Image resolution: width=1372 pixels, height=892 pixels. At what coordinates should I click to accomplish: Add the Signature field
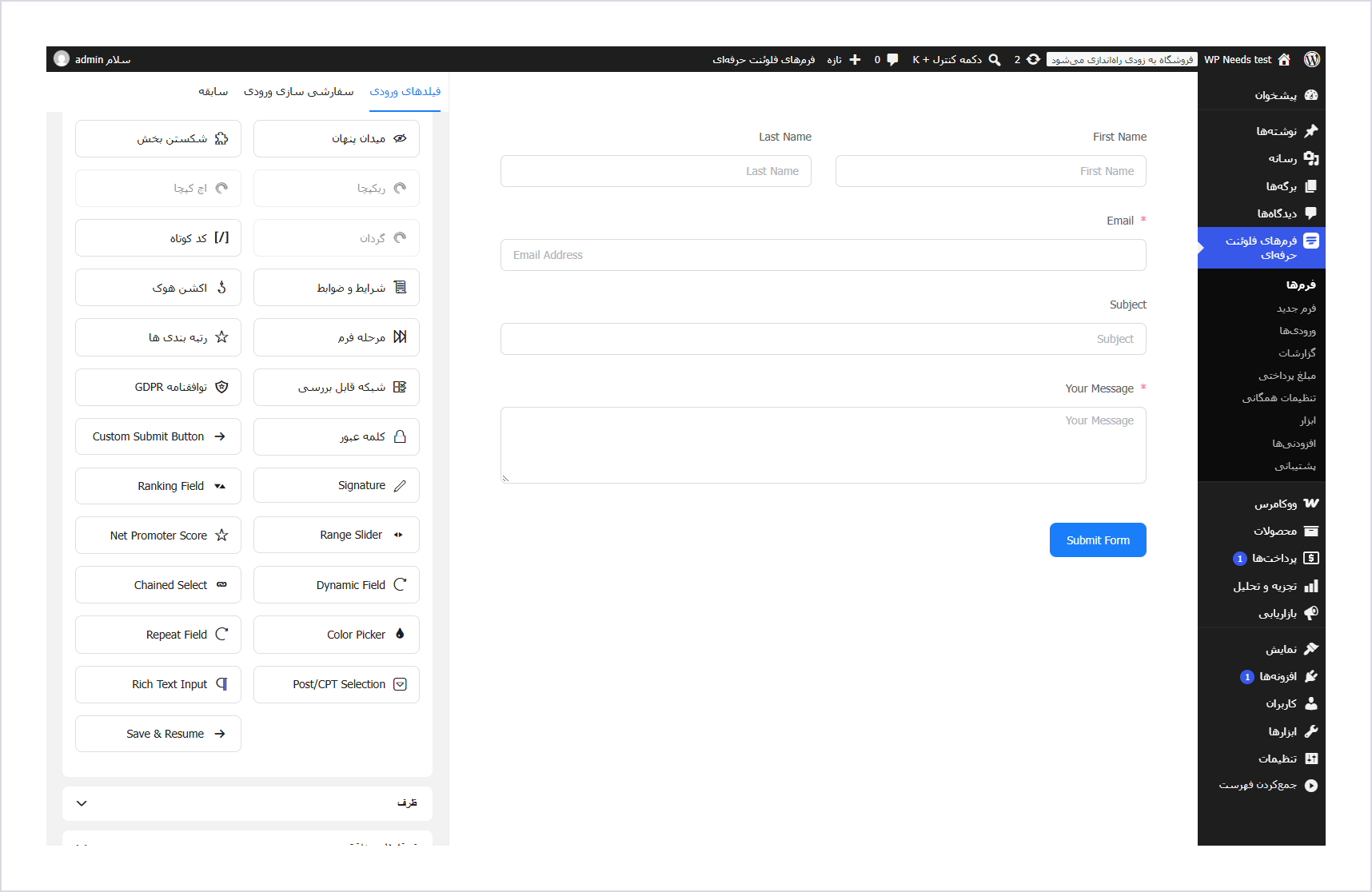click(x=337, y=485)
